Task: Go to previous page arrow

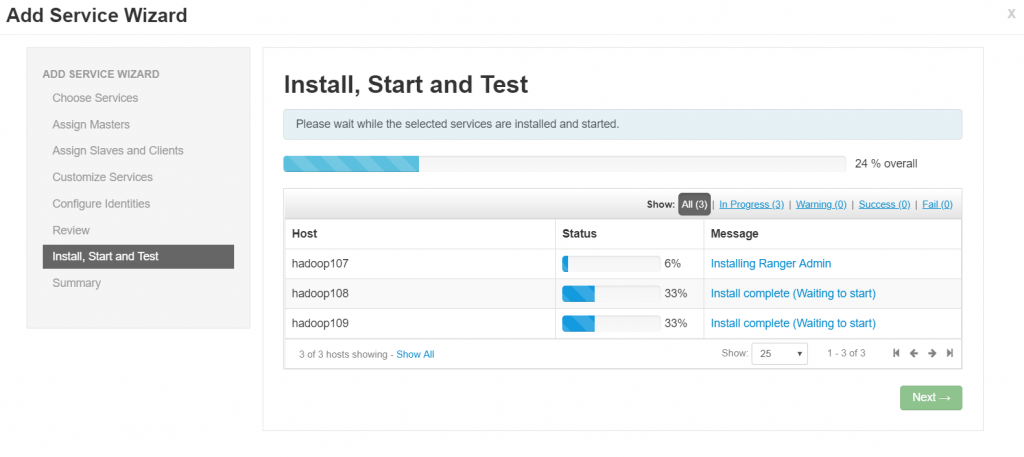Action: [x=914, y=353]
